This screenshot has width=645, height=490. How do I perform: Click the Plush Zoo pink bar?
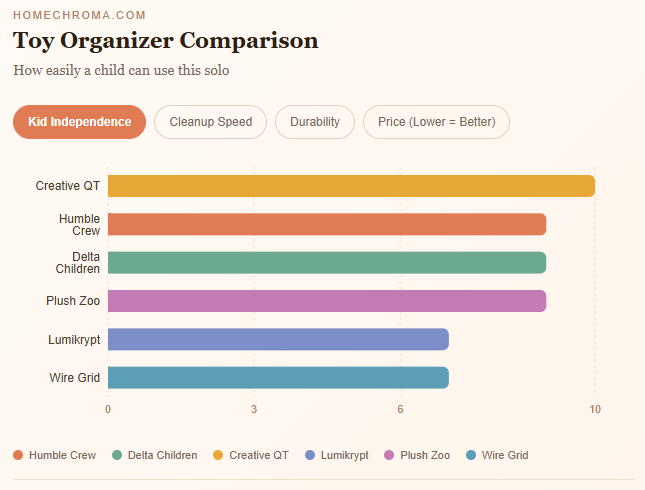pyautogui.click(x=326, y=300)
